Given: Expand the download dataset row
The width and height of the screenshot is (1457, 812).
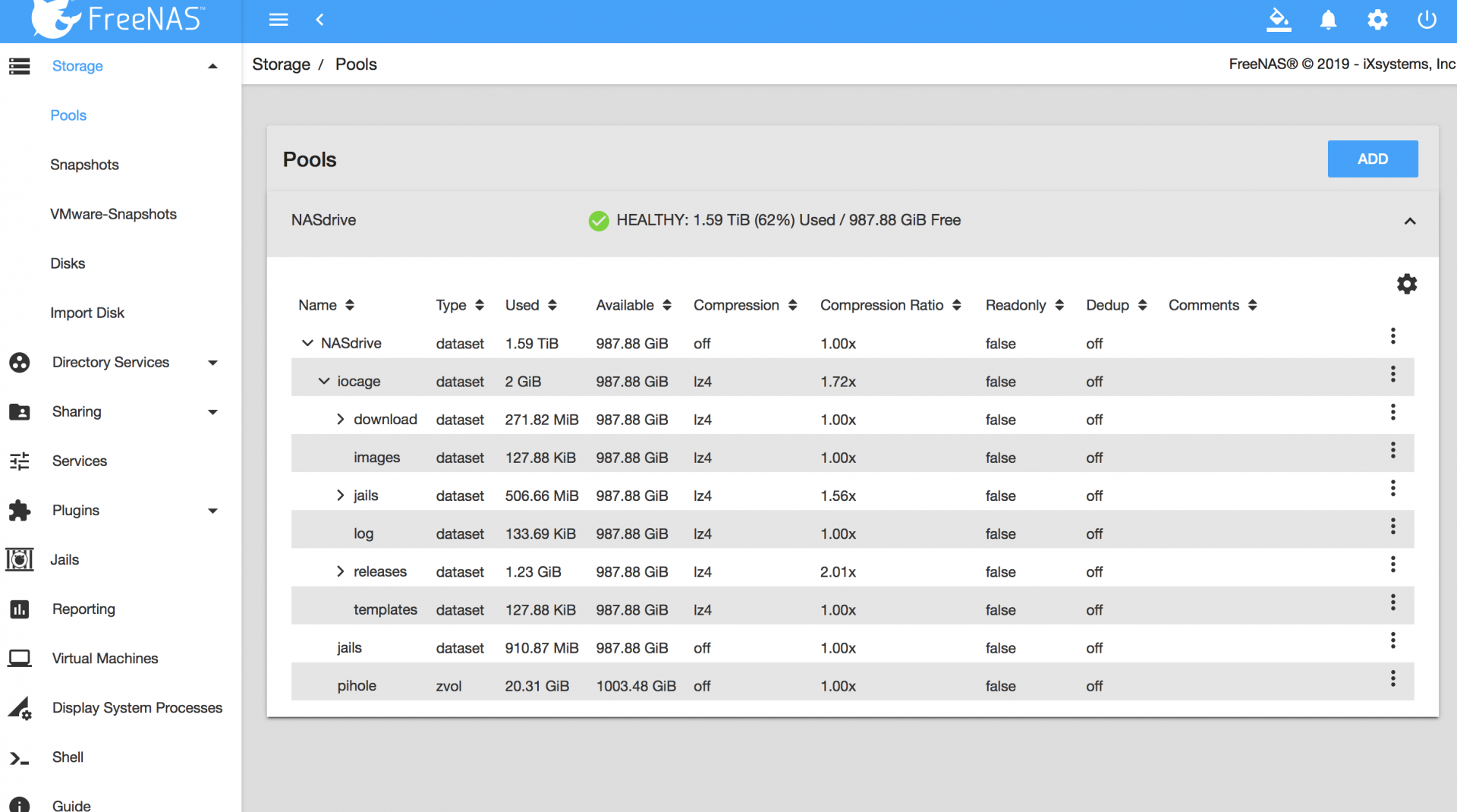Looking at the screenshot, I should [340, 420].
